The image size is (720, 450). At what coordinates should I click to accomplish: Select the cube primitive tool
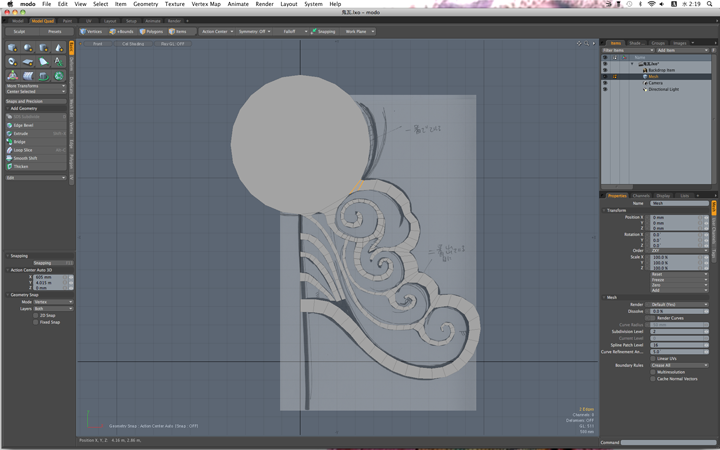[12, 48]
